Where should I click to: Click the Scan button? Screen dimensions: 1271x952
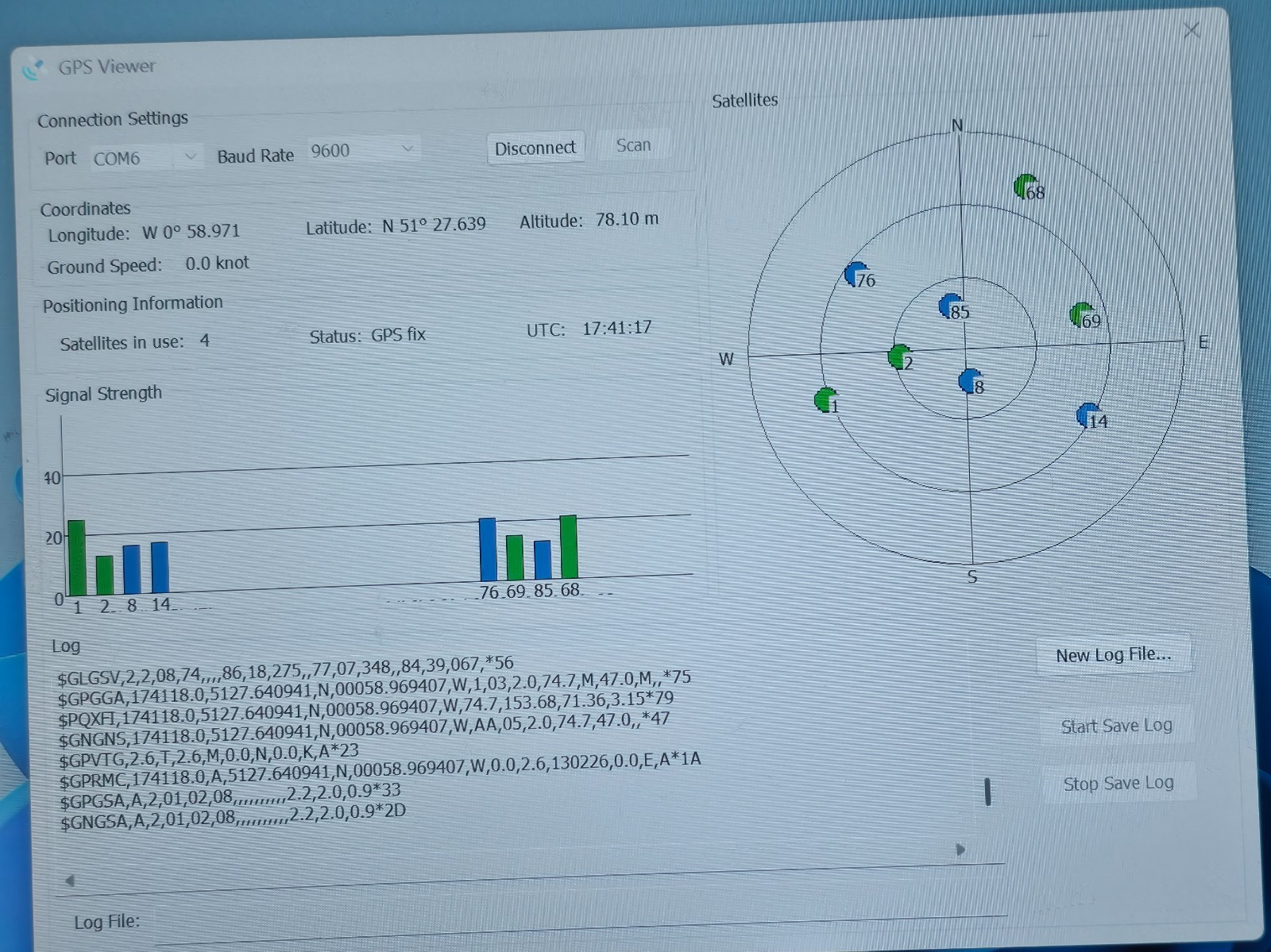coord(633,145)
